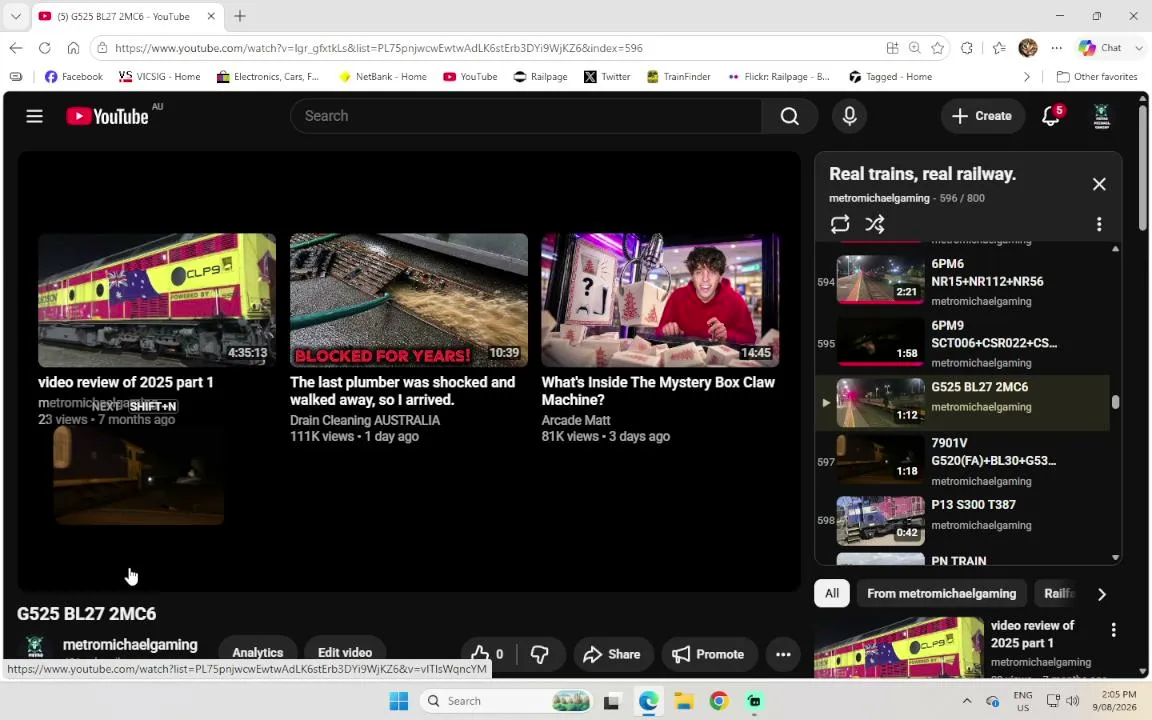Select the From metromichaelgaming chip

[941, 594]
